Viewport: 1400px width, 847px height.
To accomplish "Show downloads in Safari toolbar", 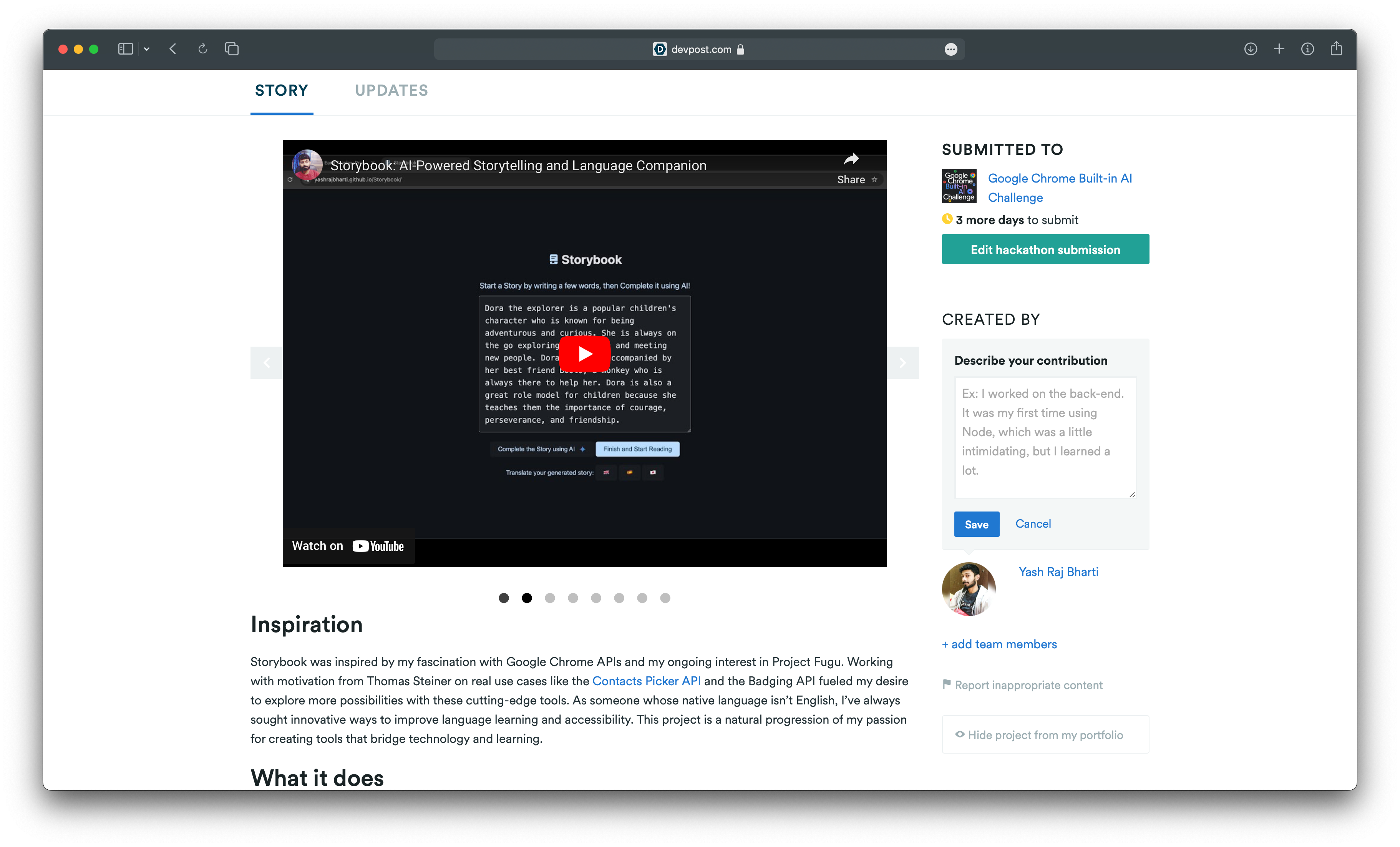I will (1250, 49).
